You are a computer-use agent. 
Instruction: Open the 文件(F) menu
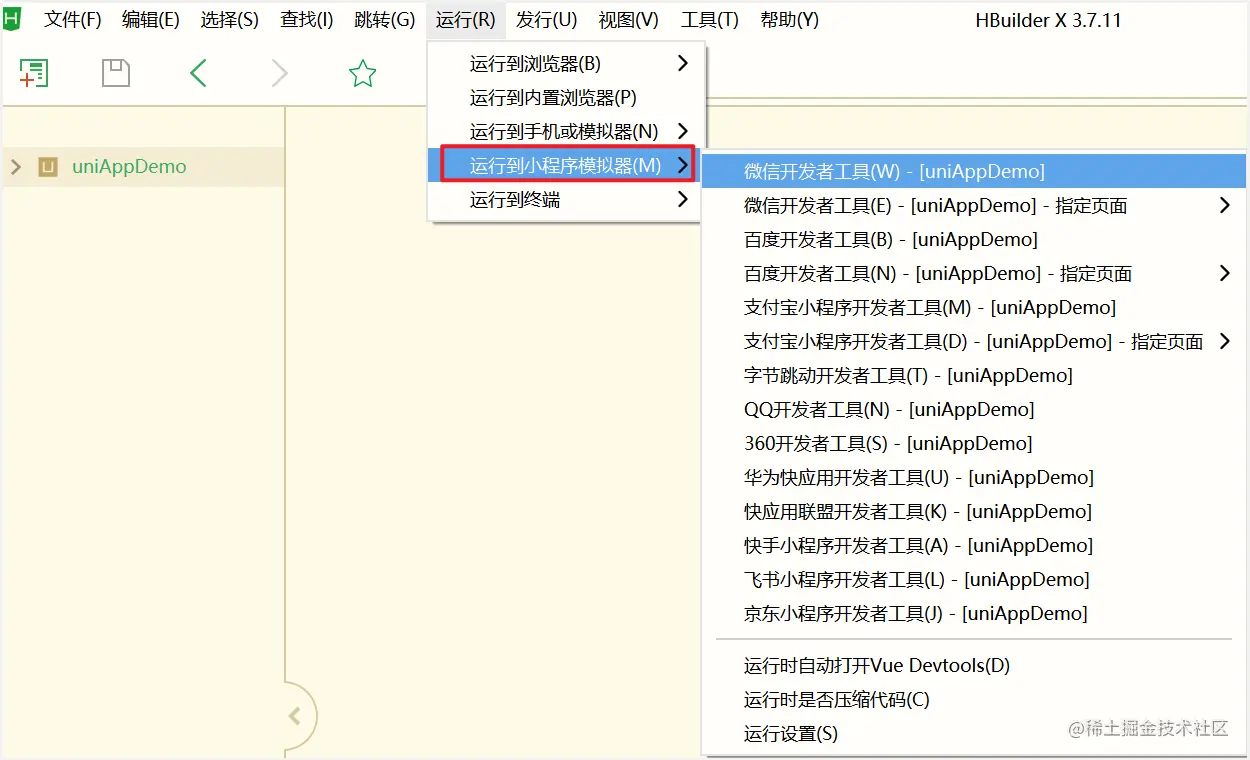[73, 20]
